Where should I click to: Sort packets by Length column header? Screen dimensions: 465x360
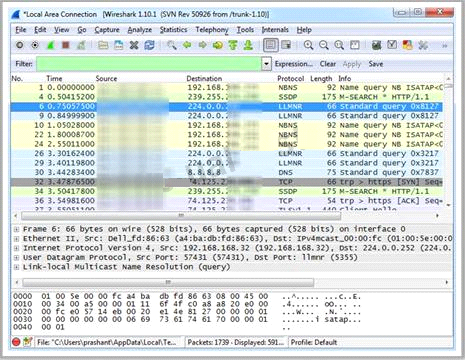321,78
